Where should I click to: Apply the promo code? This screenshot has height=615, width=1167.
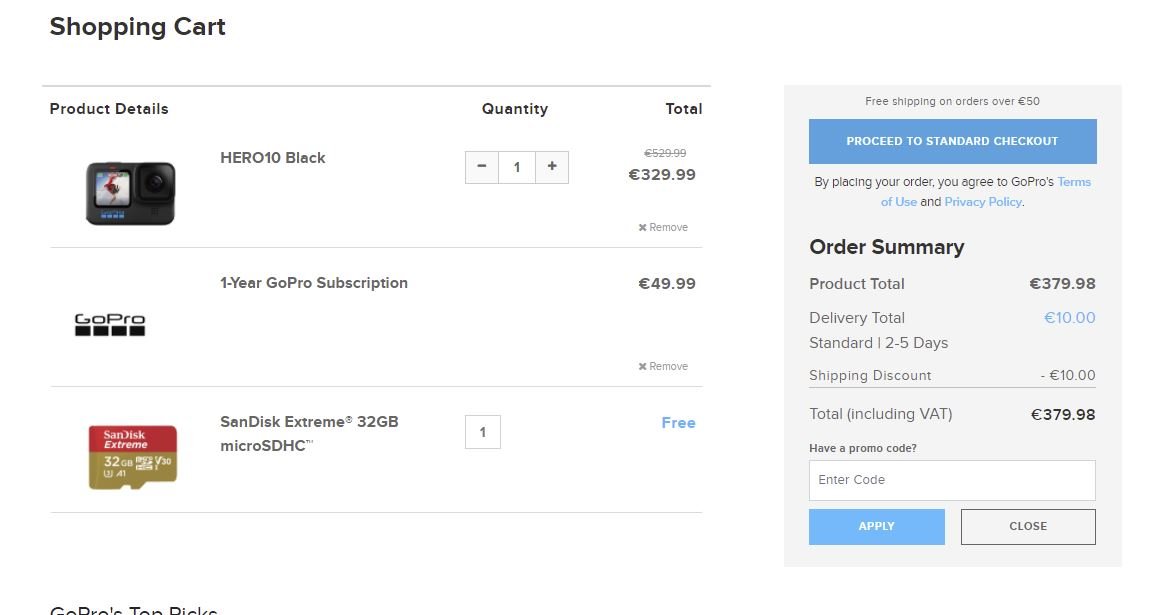pyautogui.click(x=877, y=526)
